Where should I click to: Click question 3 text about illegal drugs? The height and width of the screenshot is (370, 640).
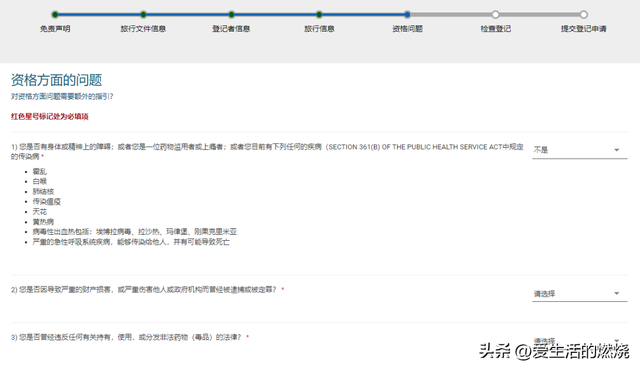(x=126, y=337)
